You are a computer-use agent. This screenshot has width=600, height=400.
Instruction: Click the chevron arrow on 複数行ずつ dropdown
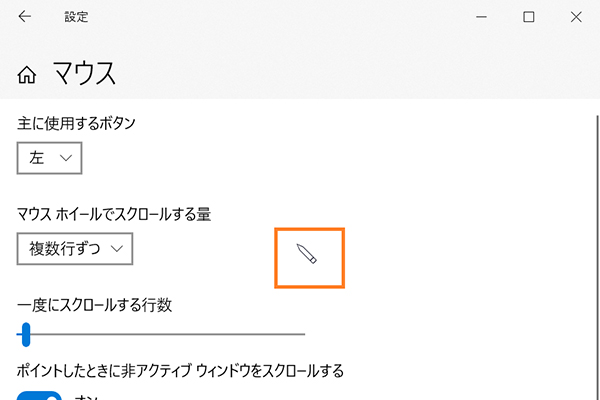[x=117, y=248]
